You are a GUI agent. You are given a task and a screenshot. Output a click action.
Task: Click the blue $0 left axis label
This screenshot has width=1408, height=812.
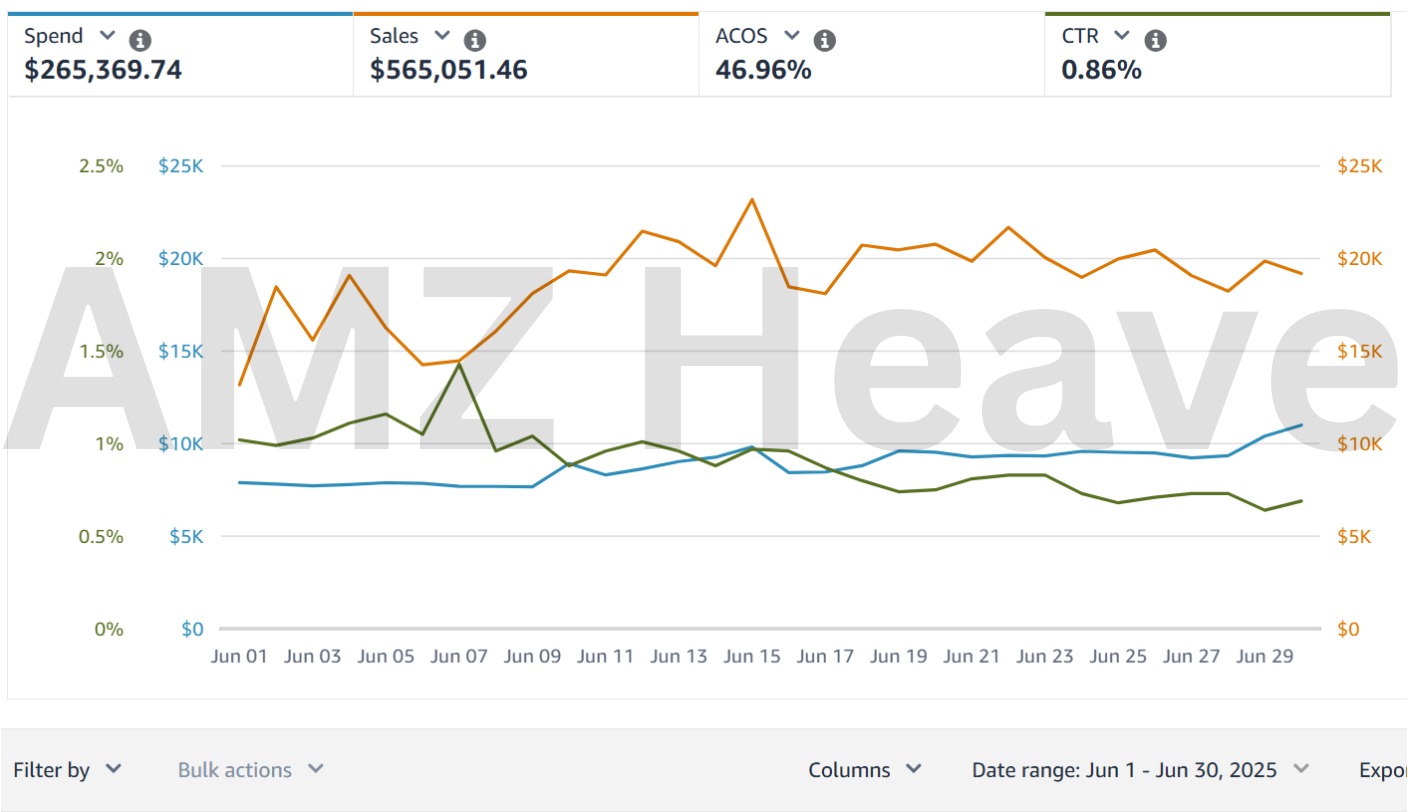(192, 630)
